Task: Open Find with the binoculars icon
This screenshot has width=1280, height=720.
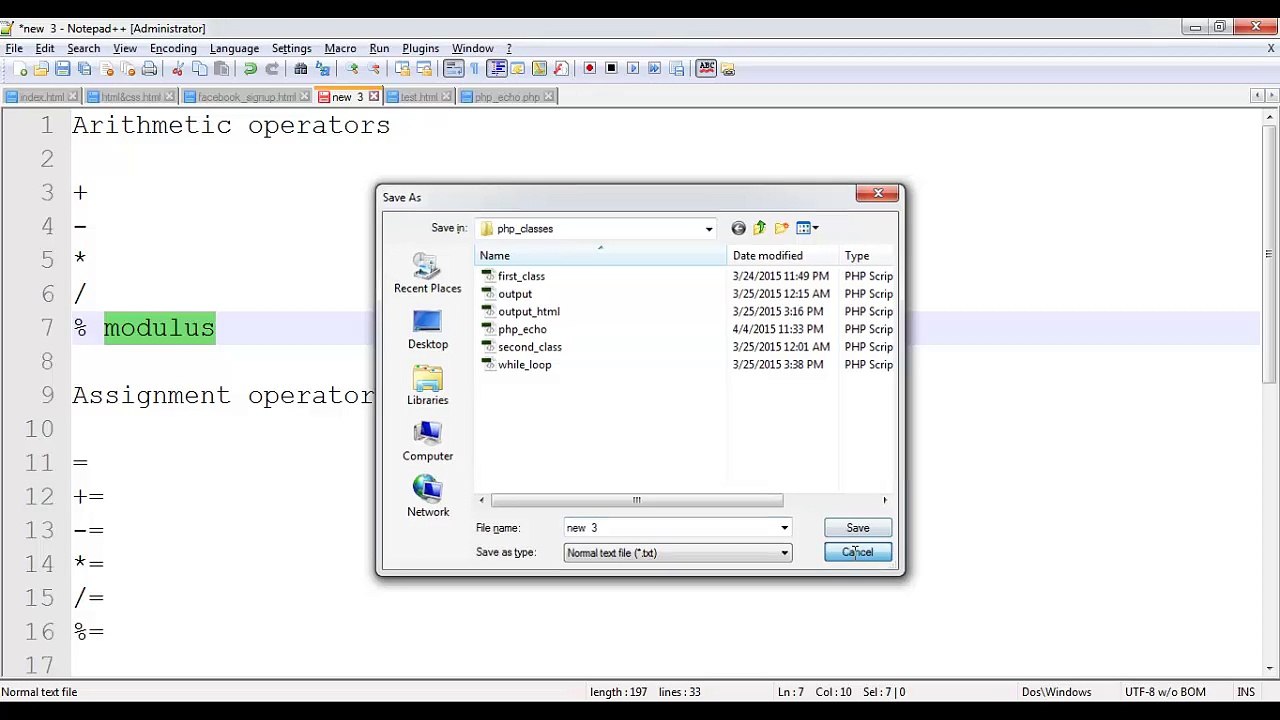Action: [300, 69]
